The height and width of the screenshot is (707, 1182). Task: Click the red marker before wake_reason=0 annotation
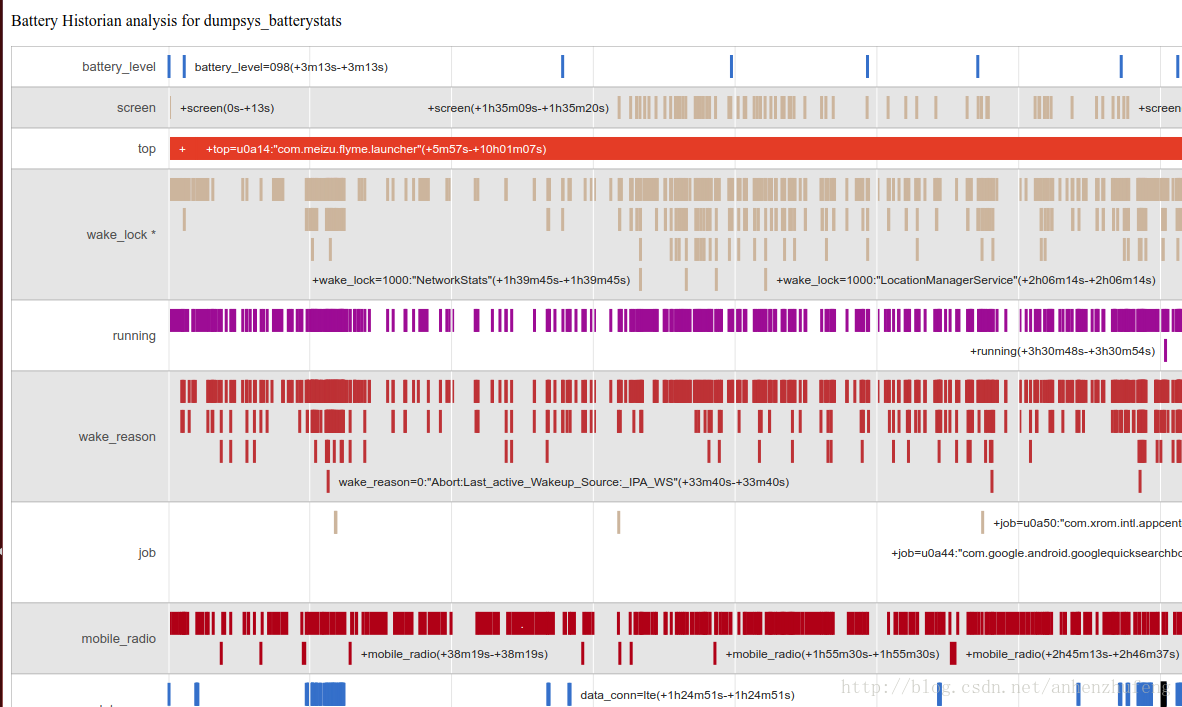[328, 482]
